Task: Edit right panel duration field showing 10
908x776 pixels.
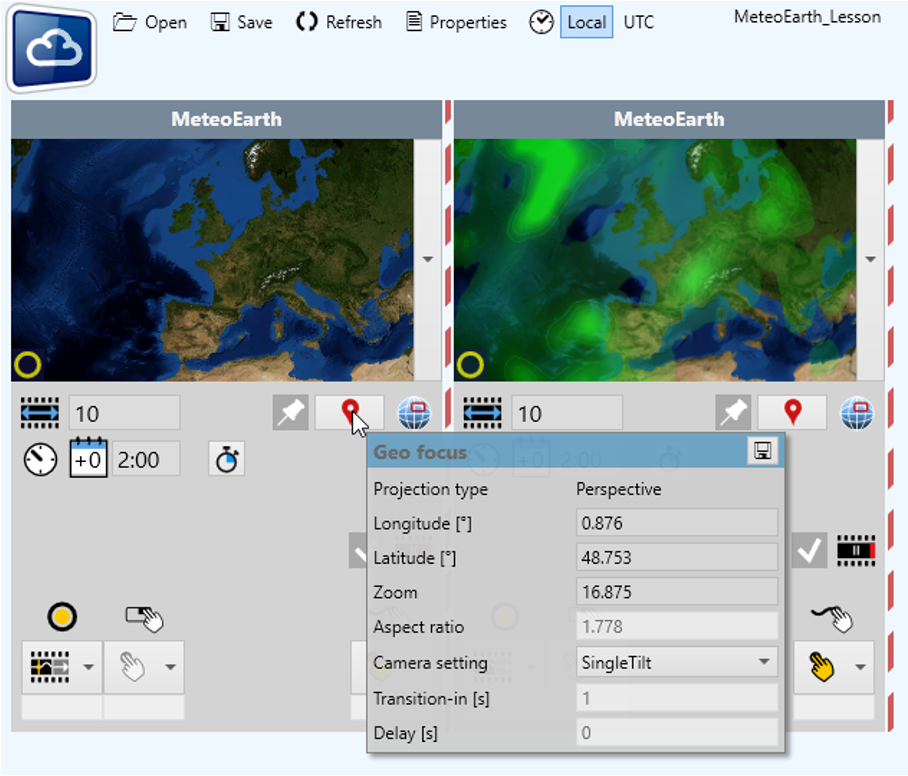Action: point(567,413)
